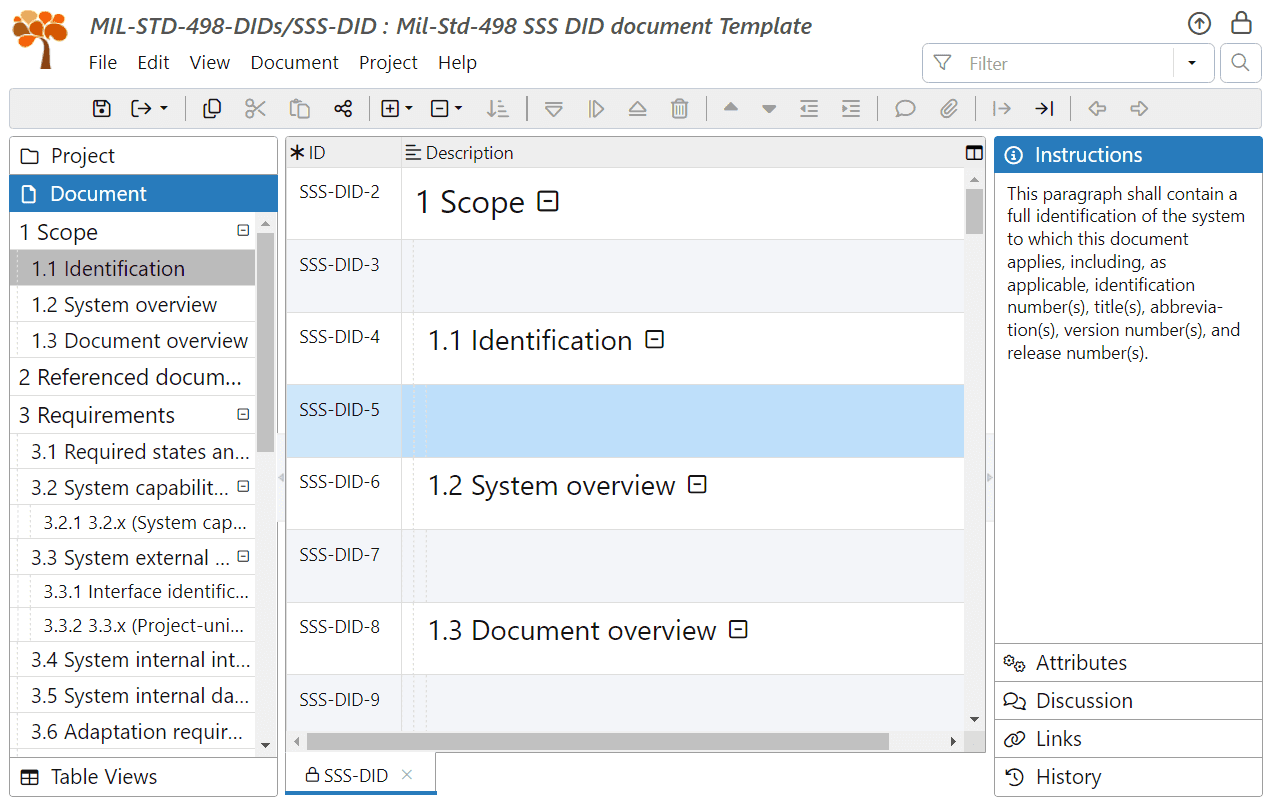Click the right-pointing triangle bar icon

pos(596,109)
